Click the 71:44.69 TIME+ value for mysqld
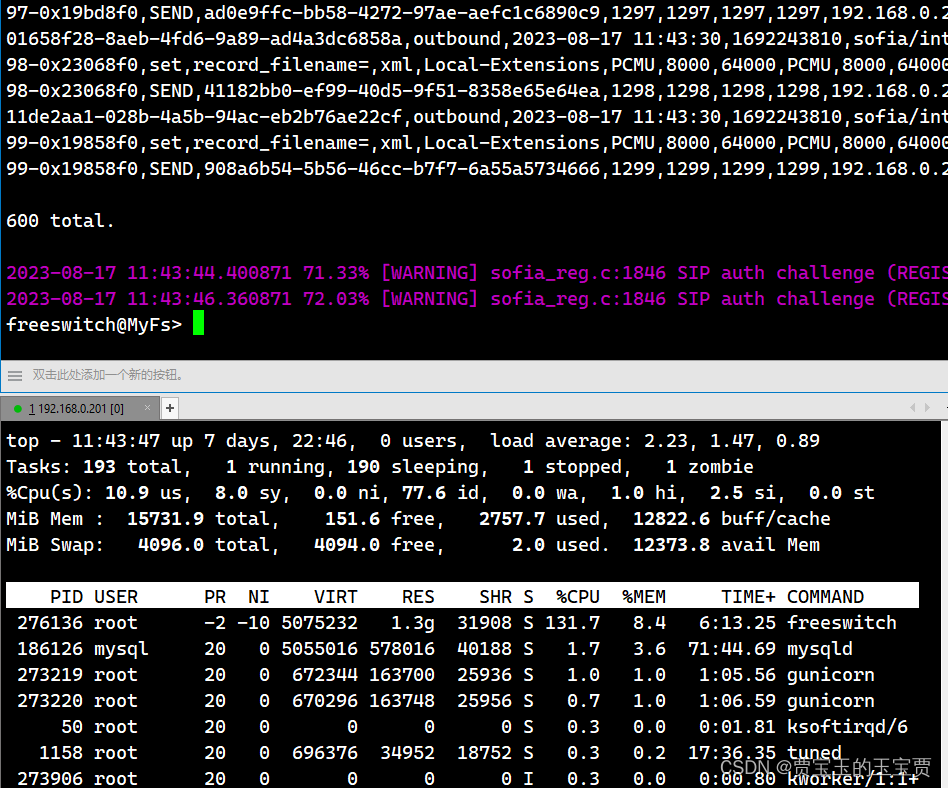 point(732,649)
